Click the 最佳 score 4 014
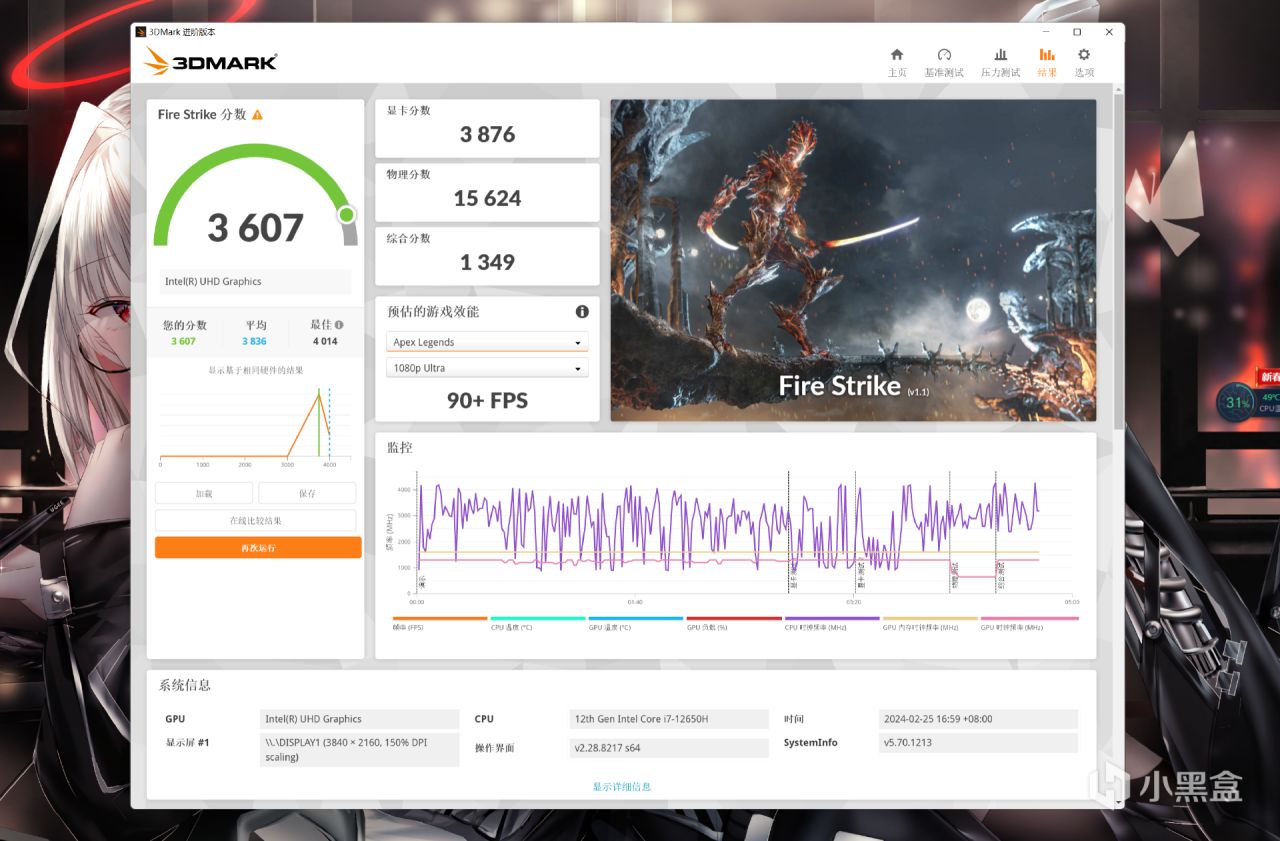Image resolution: width=1280 pixels, height=841 pixels. (x=325, y=341)
